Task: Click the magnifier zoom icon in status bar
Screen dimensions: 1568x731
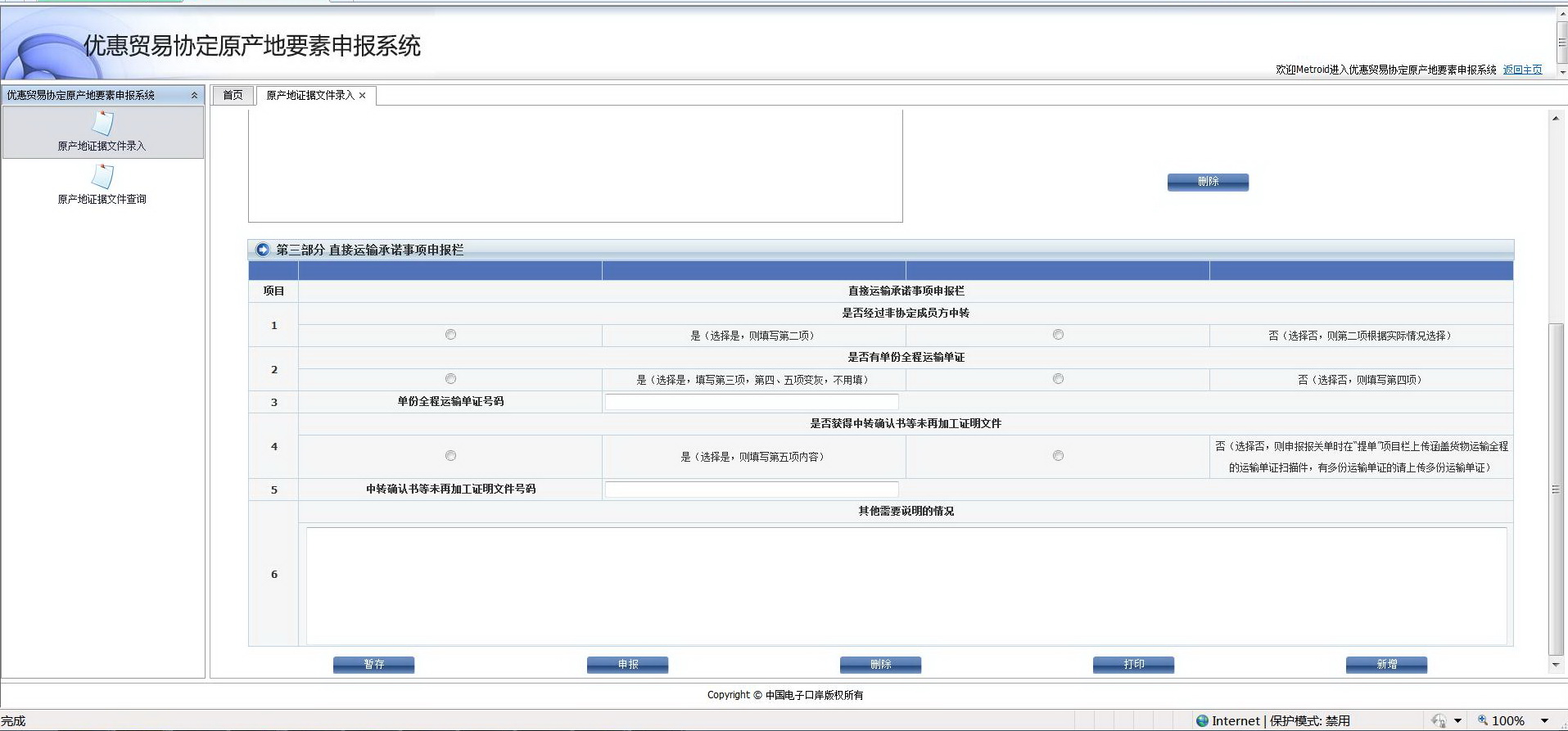Action: pyautogui.click(x=1482, y=720)
